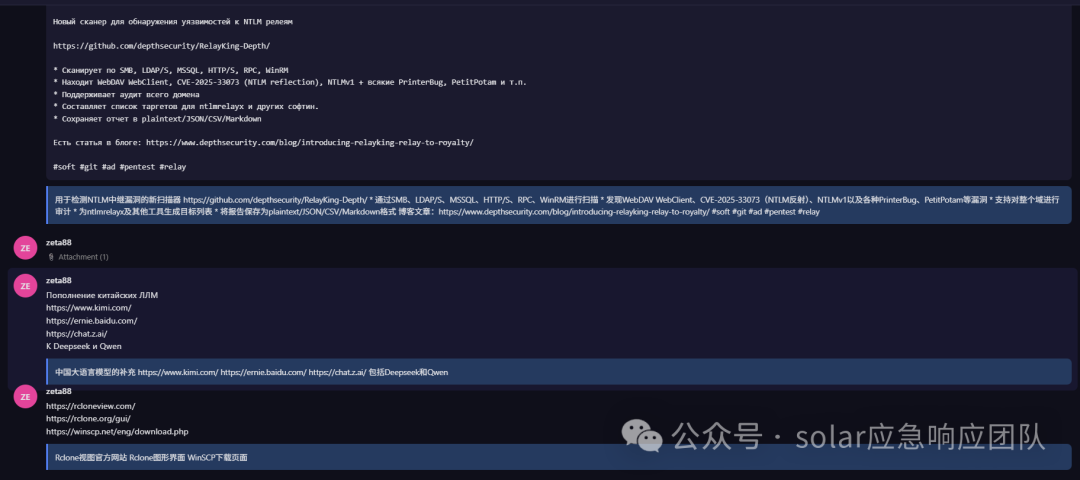
Task: Open the winscp.net download.php link
Action: point(117,432)
